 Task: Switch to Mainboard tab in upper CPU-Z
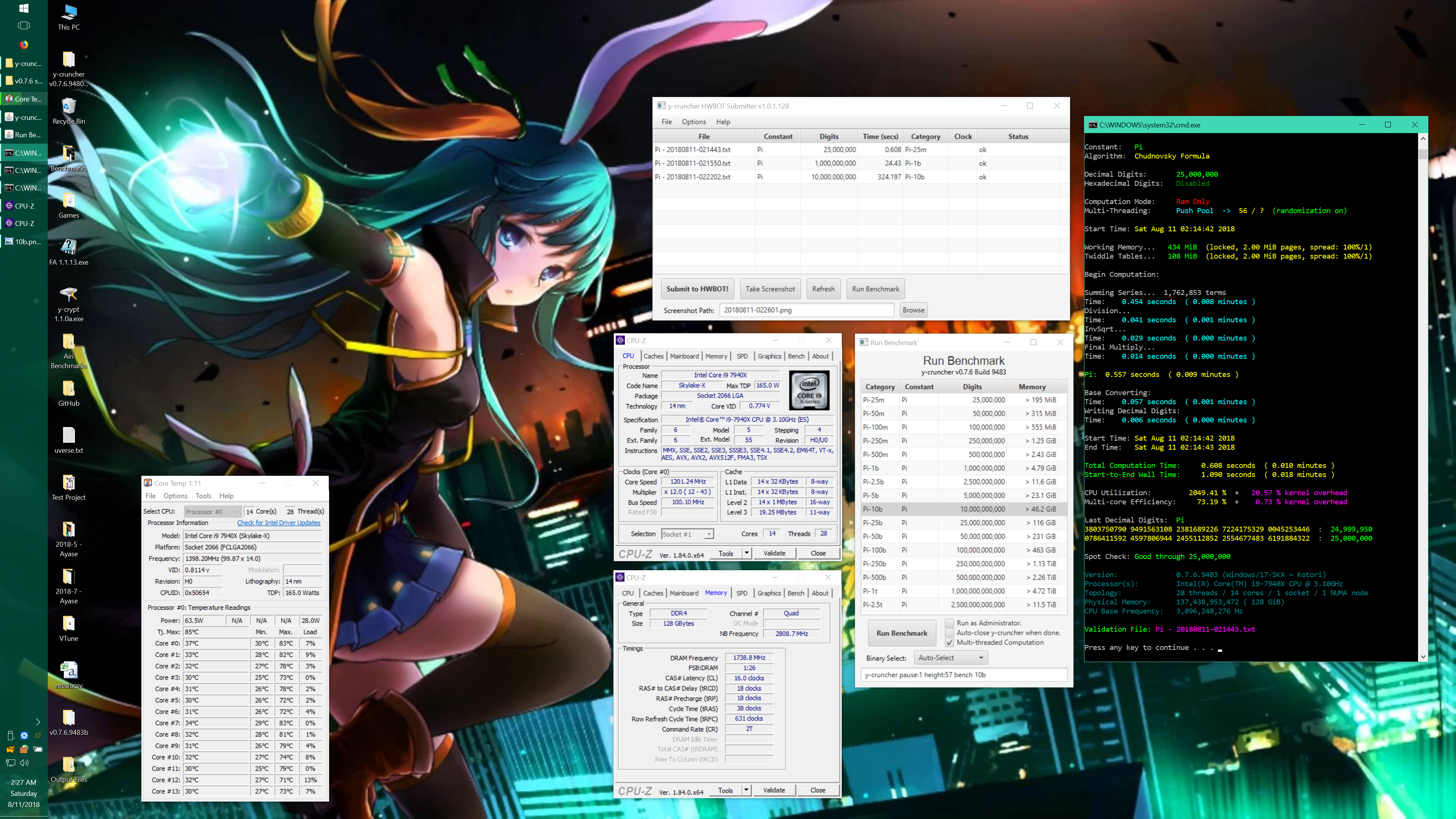pyautogui.click(x=684, y=356)
